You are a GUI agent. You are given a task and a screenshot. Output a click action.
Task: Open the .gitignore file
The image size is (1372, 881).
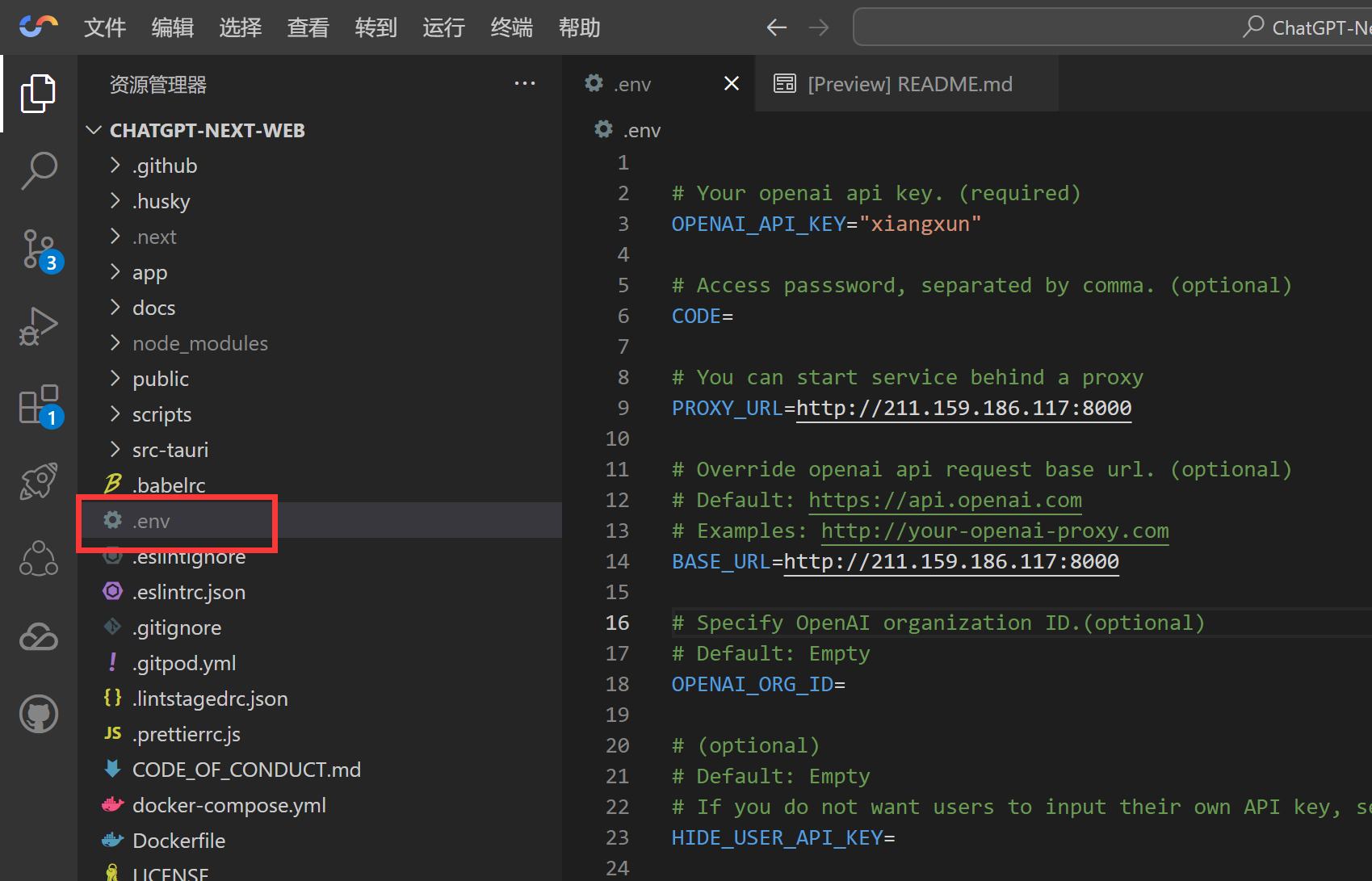[x=320, y=627]
